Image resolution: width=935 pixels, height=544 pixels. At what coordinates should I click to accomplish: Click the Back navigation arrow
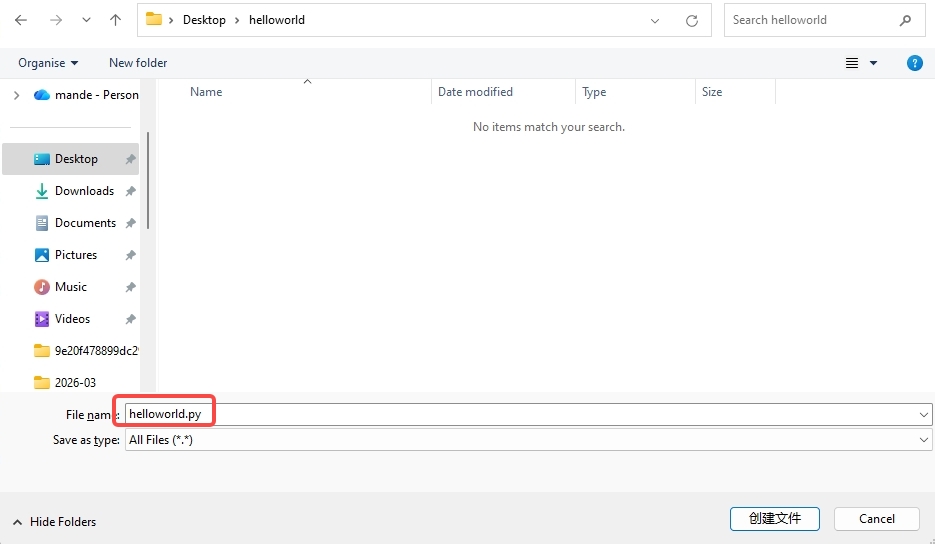pos(22,20)
